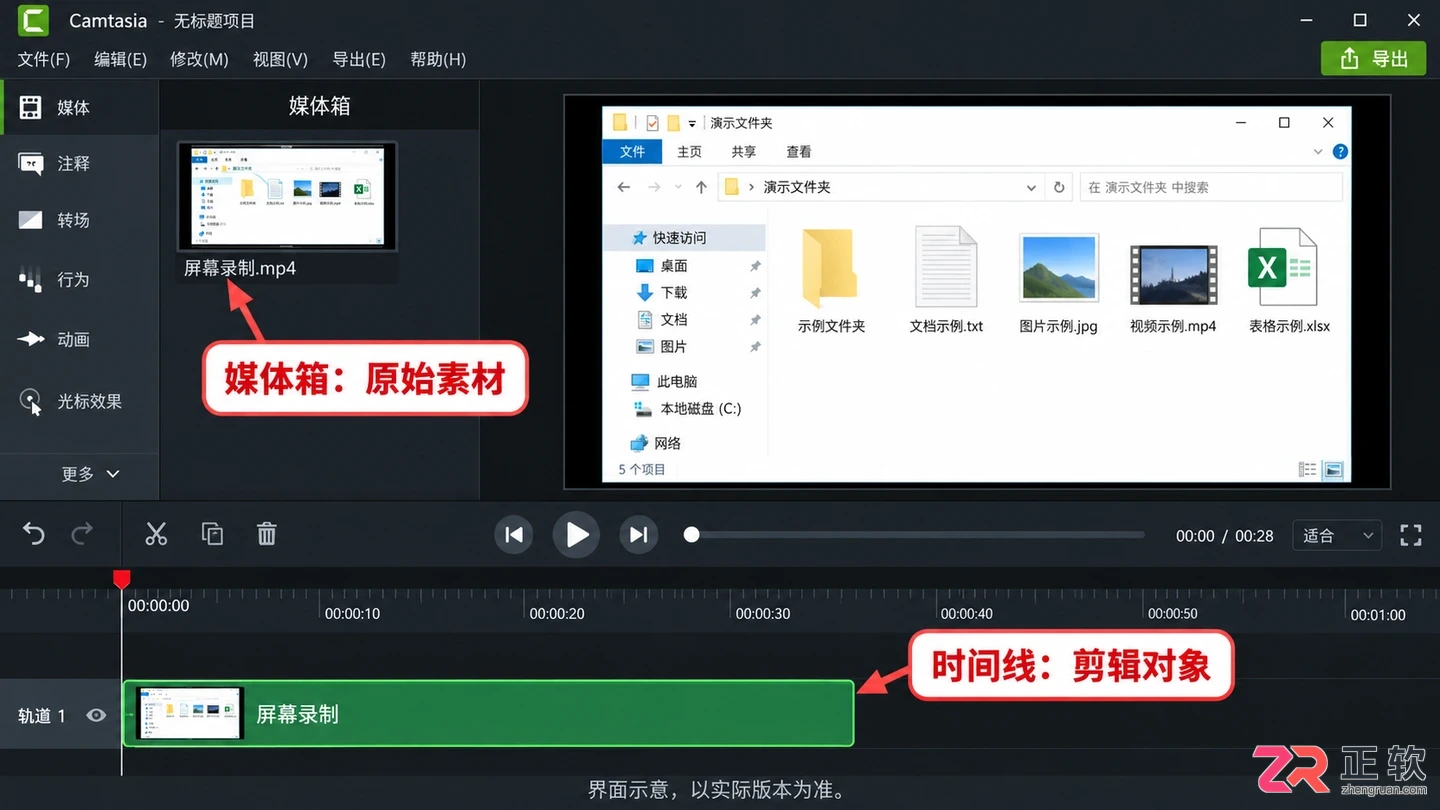Click the 00:28 total duration readout
The width and height of the screenshot is (1440, 810).
tap(1254, 536)
